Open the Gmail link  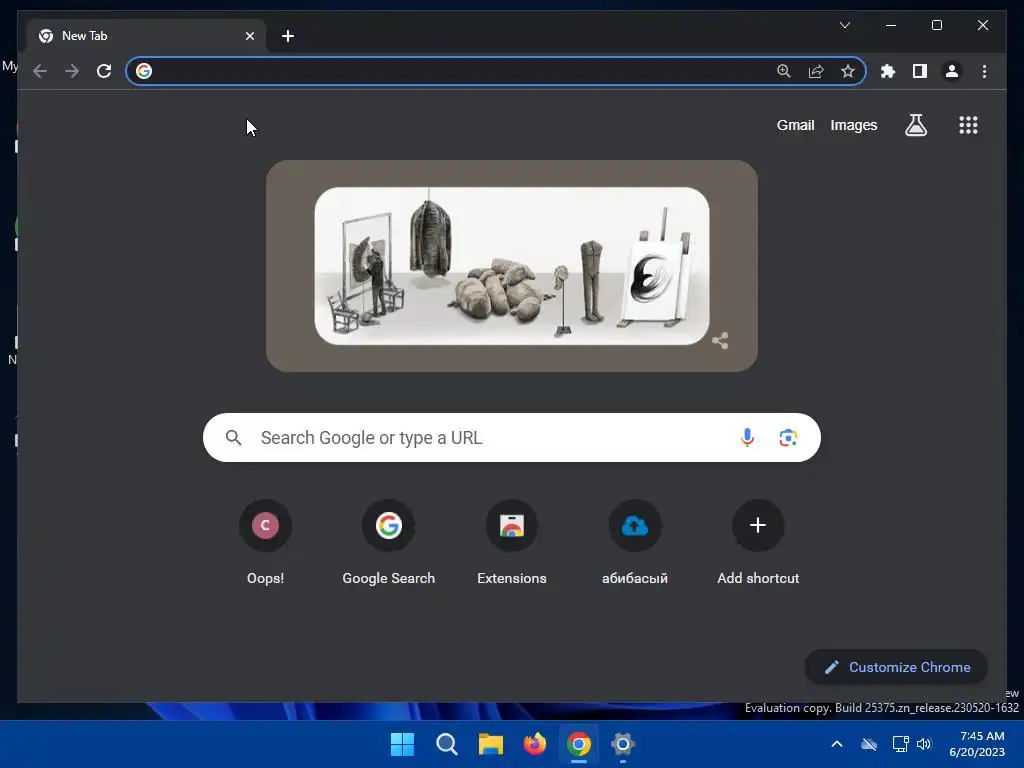pos(795,125)
